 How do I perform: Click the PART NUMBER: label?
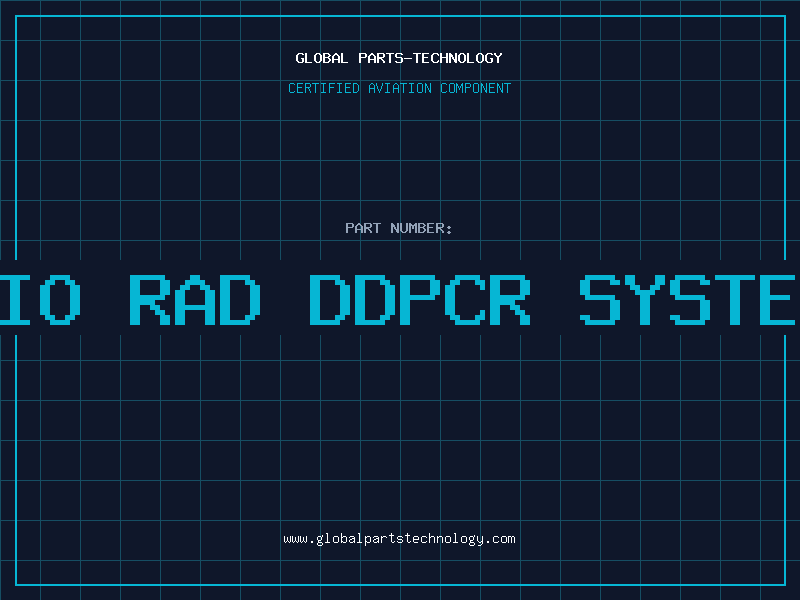399,228
